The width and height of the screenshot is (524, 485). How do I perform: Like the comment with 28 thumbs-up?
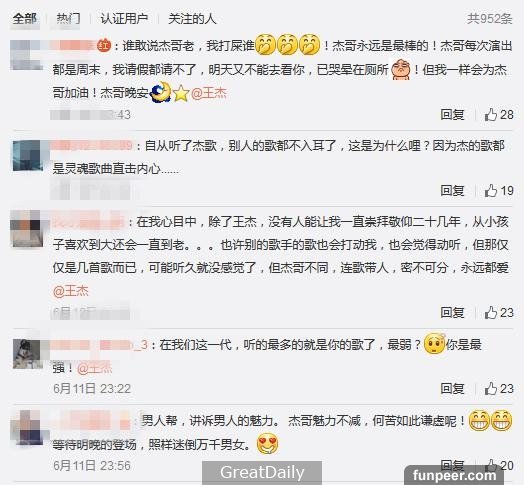pyautogui.click(x=490, y=115)
